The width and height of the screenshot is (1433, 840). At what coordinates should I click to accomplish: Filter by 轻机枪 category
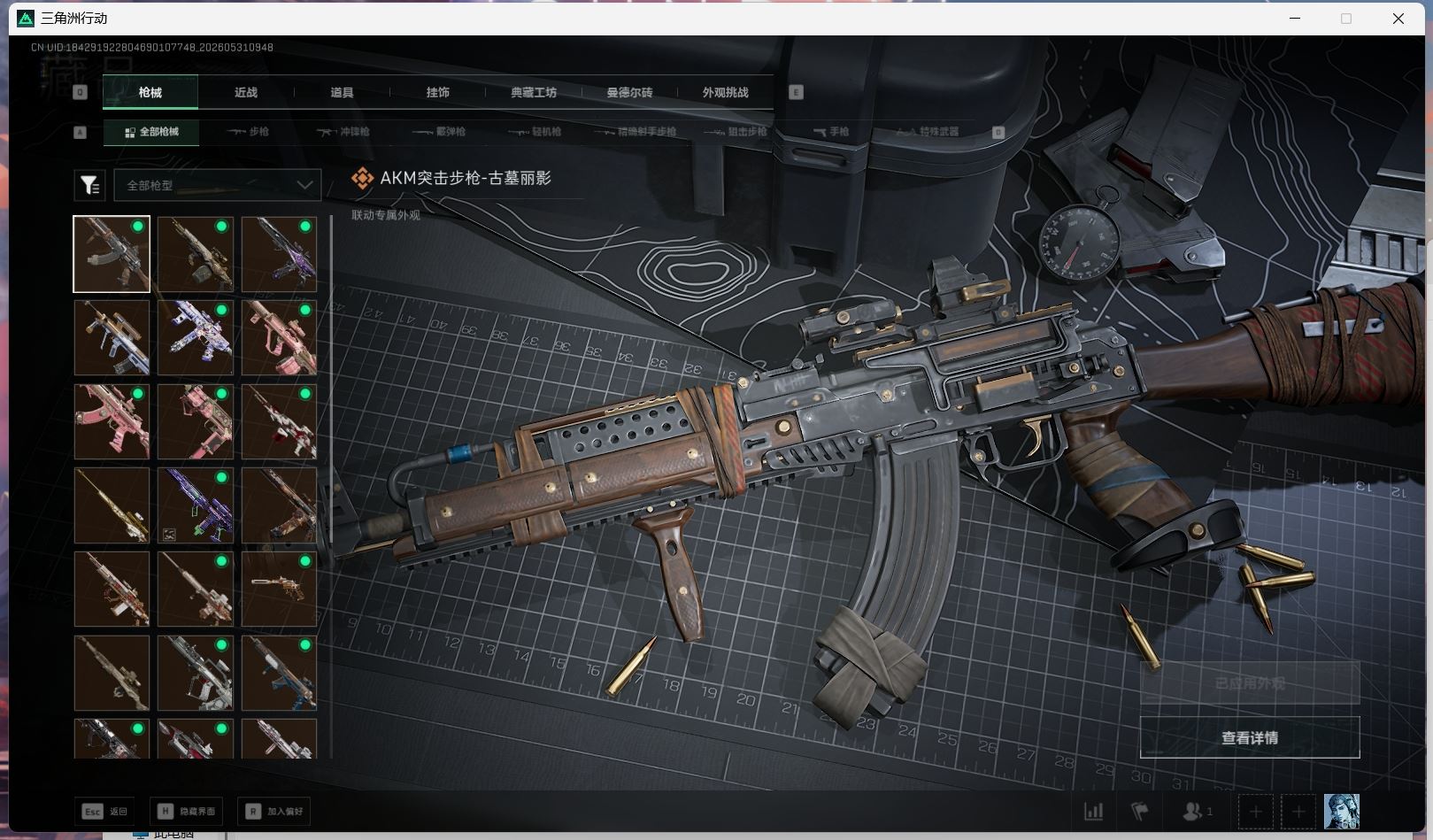pos(535,132)
